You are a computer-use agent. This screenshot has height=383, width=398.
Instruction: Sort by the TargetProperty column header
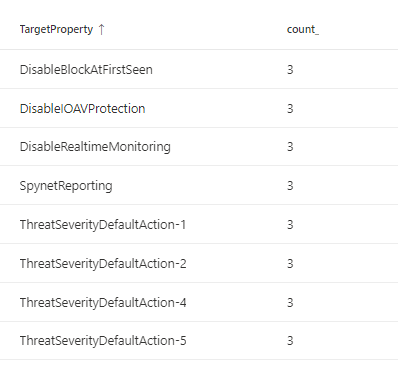point(56,29)
